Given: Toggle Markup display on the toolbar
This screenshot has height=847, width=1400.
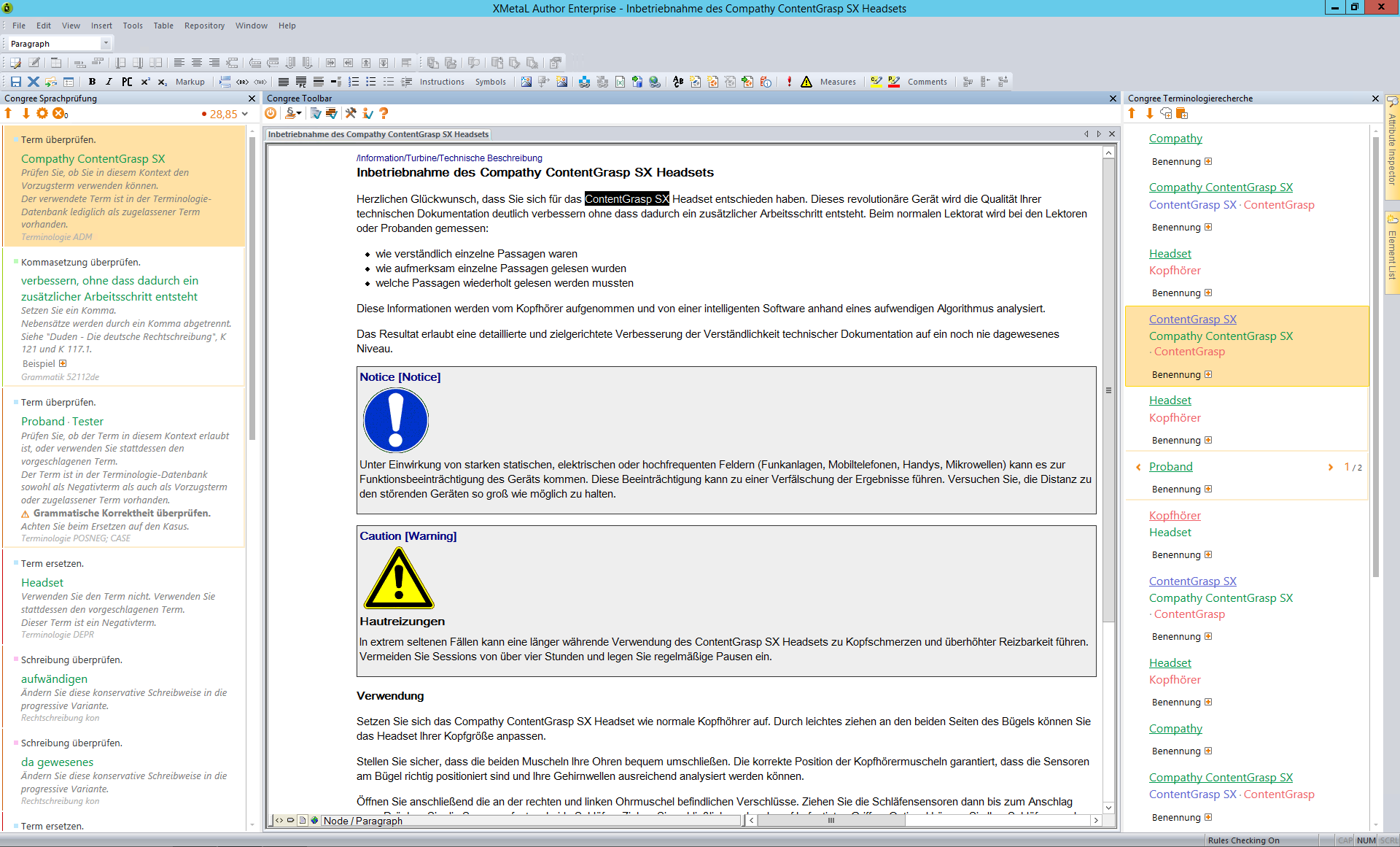Looking at the screenshot, I should point(190,82).
